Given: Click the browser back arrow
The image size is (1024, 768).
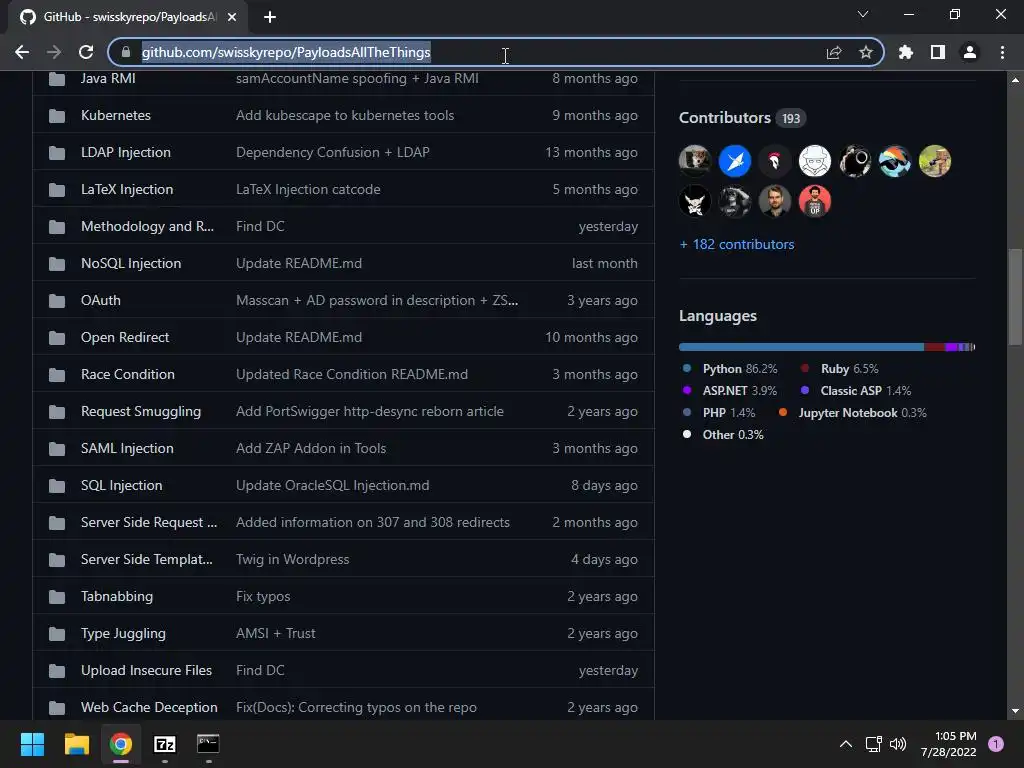Looking at the screenshot, I should [22, 52].
